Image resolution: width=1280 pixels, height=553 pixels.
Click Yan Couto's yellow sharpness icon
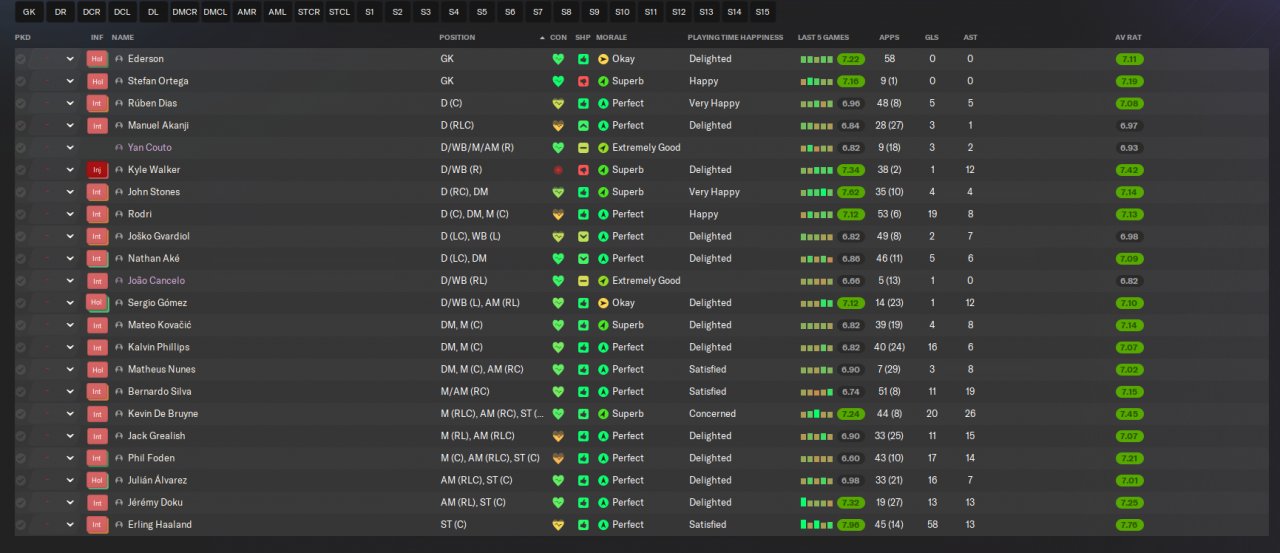(583, 148)
